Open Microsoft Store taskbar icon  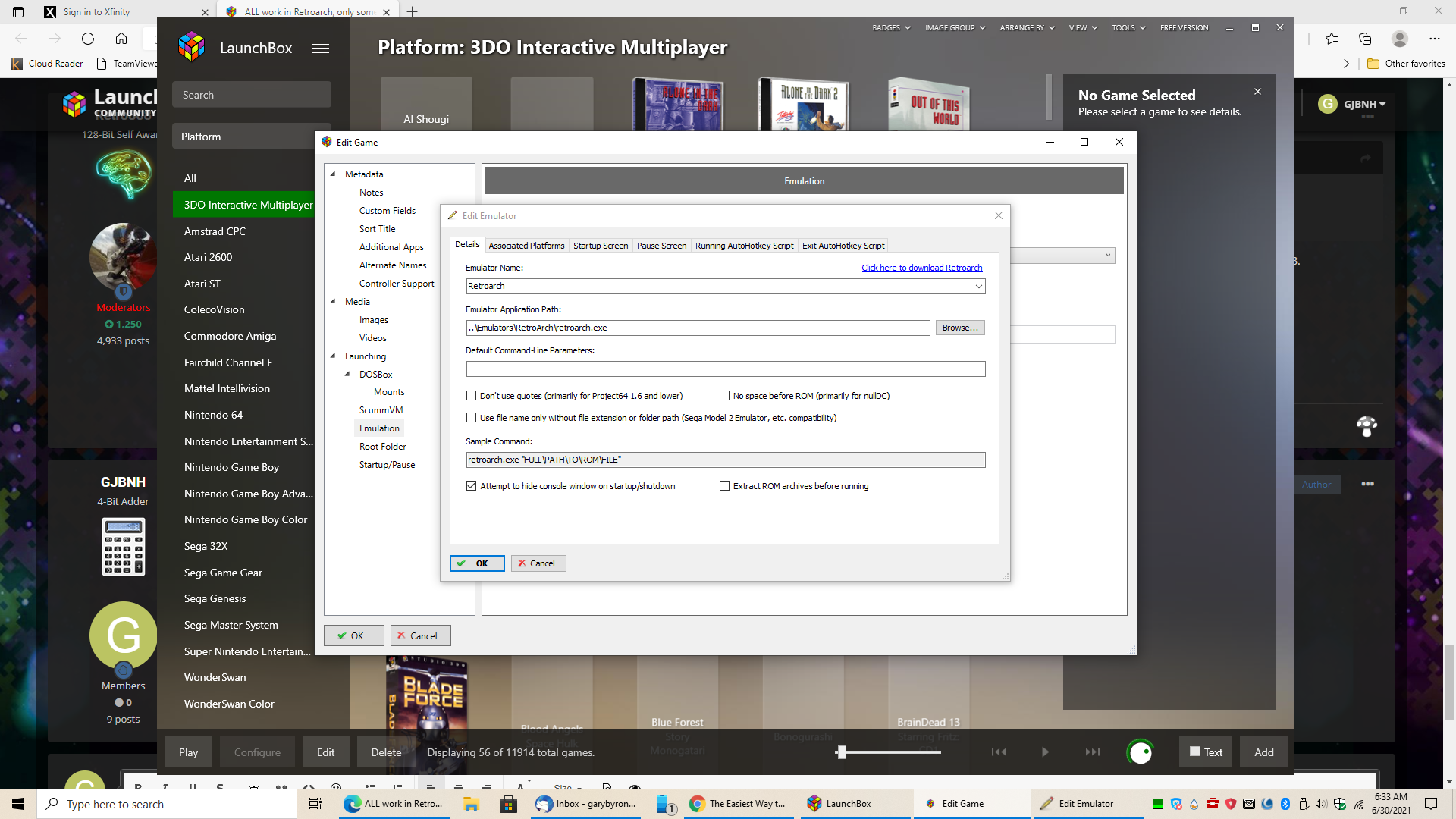pyautogui.click(x=509, y=804)
